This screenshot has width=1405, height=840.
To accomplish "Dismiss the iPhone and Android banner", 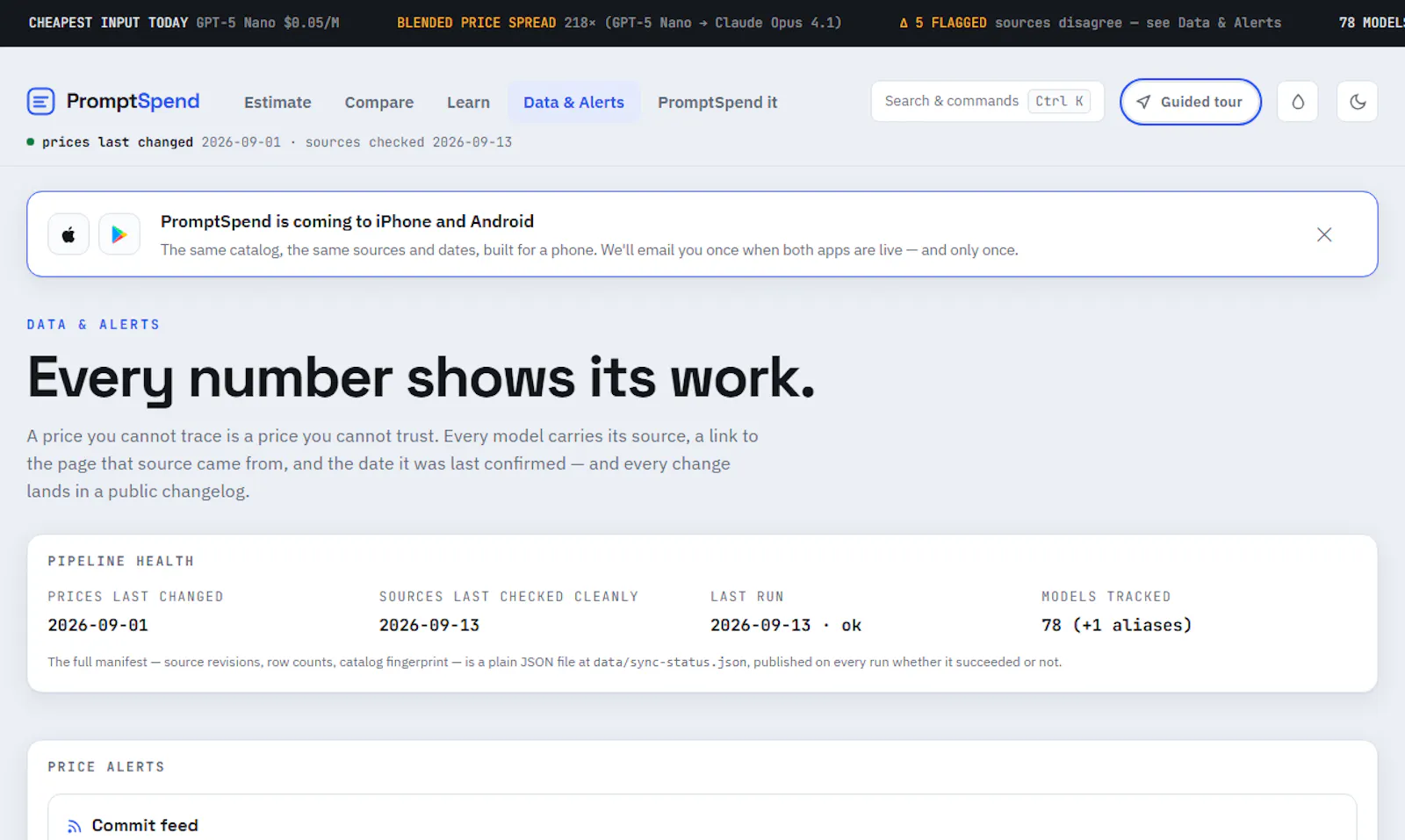I will [1324, 234].
